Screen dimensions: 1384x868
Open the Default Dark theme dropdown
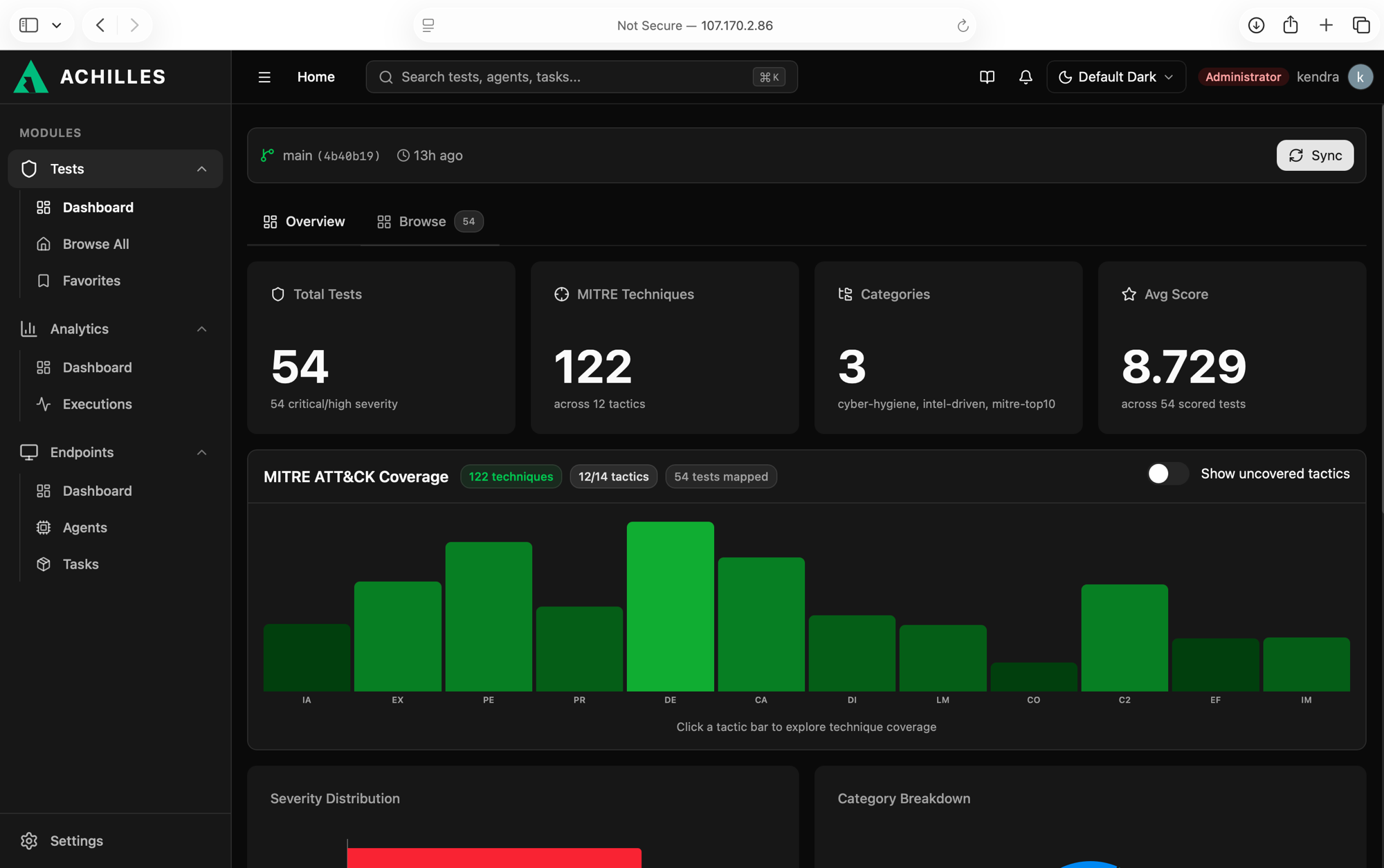click(x=1116, y=77)
